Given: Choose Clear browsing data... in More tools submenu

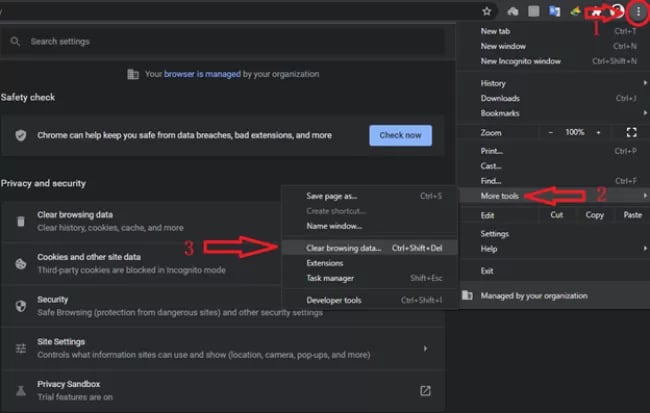Looking at the screenshot, I should (370, 248).
